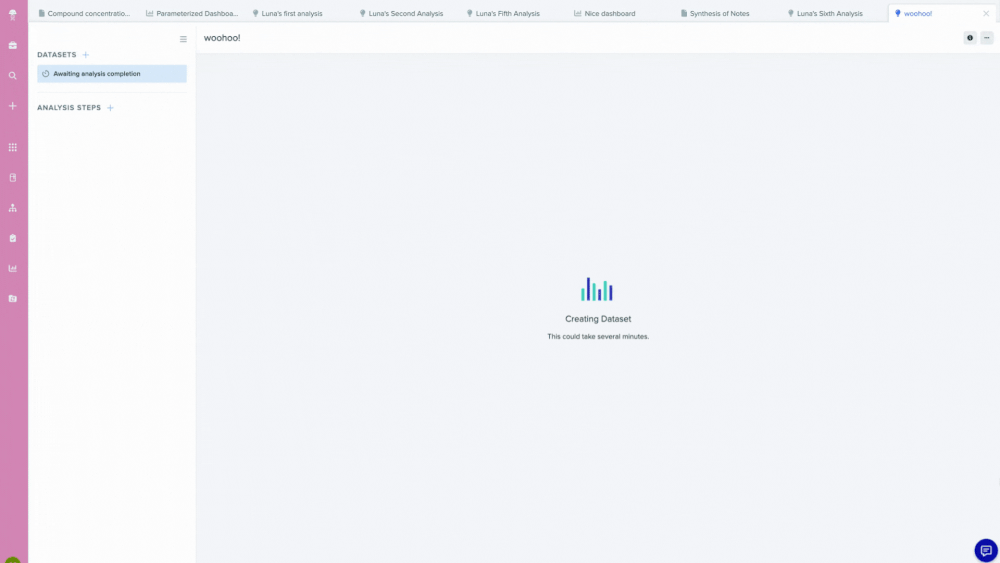
Task: Switch to the Parameterized Dashboa... tab
Action: 191,13
